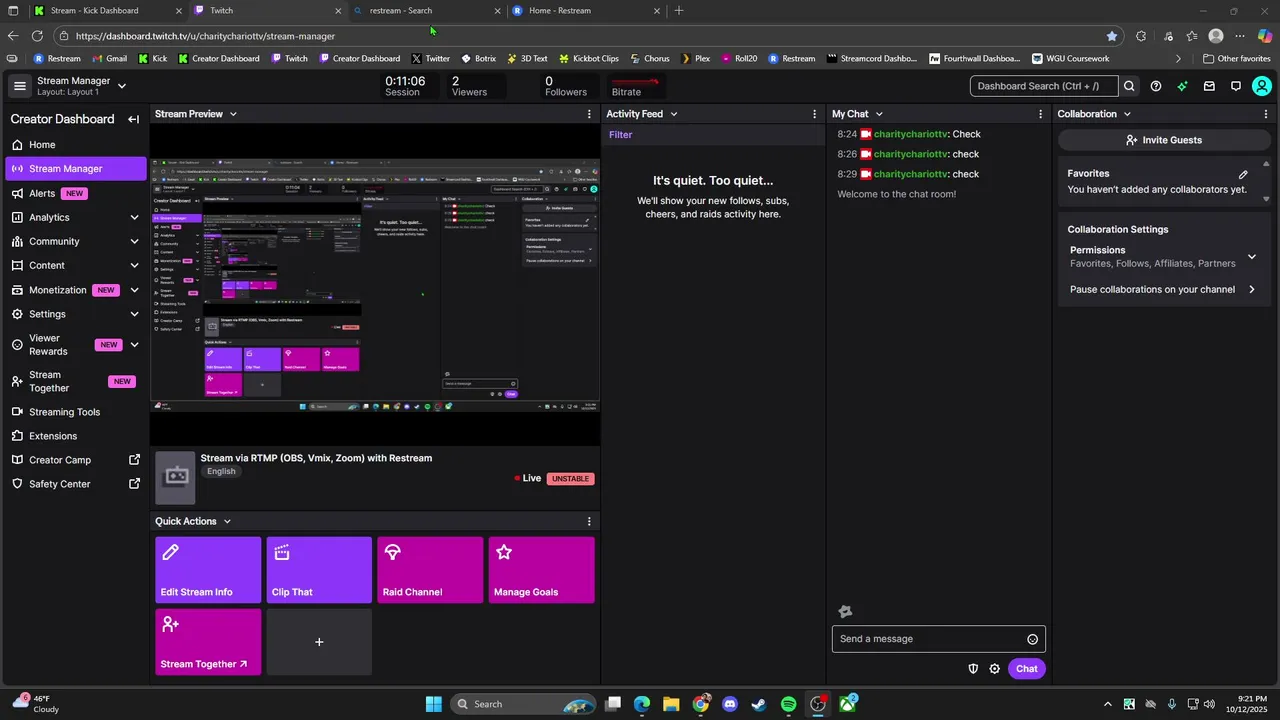Screen dimensions: 1280x720
Task: Open My Chat panel three-dot menu
Action: pos(1041,114)
